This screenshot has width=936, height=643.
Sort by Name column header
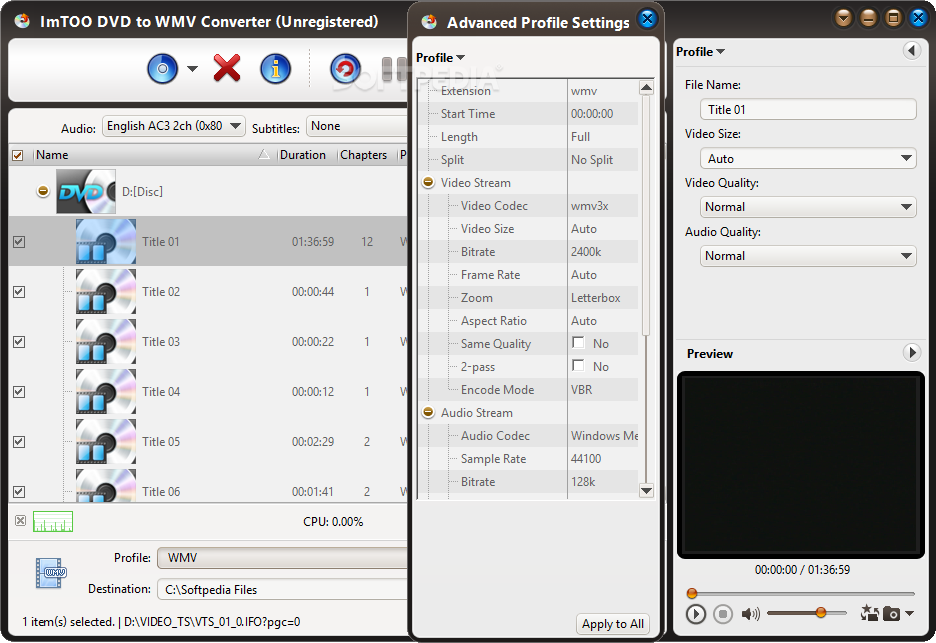pos(52,155)
